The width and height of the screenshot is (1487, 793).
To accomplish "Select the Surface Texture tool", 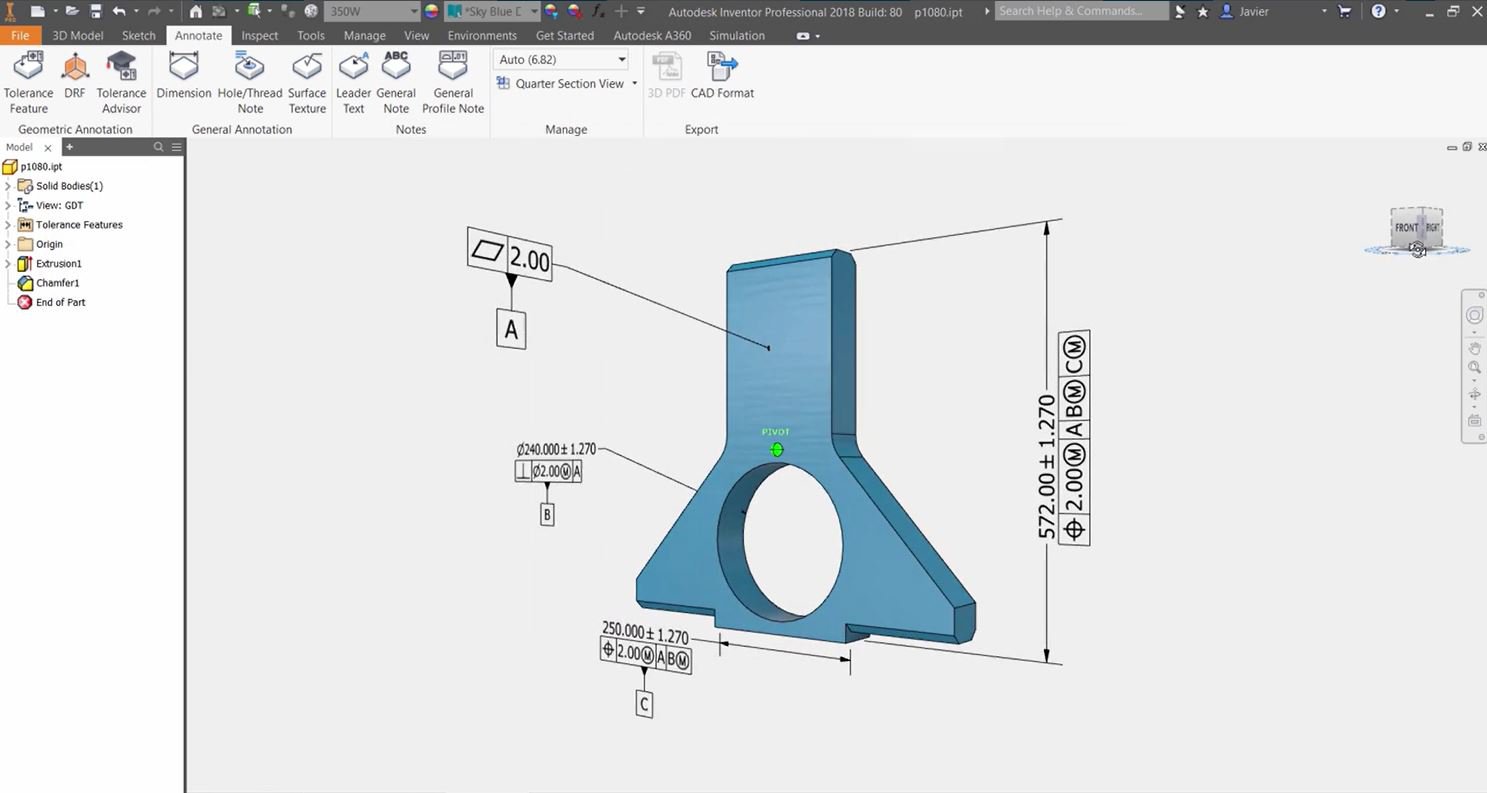I will tap(307, 83).
